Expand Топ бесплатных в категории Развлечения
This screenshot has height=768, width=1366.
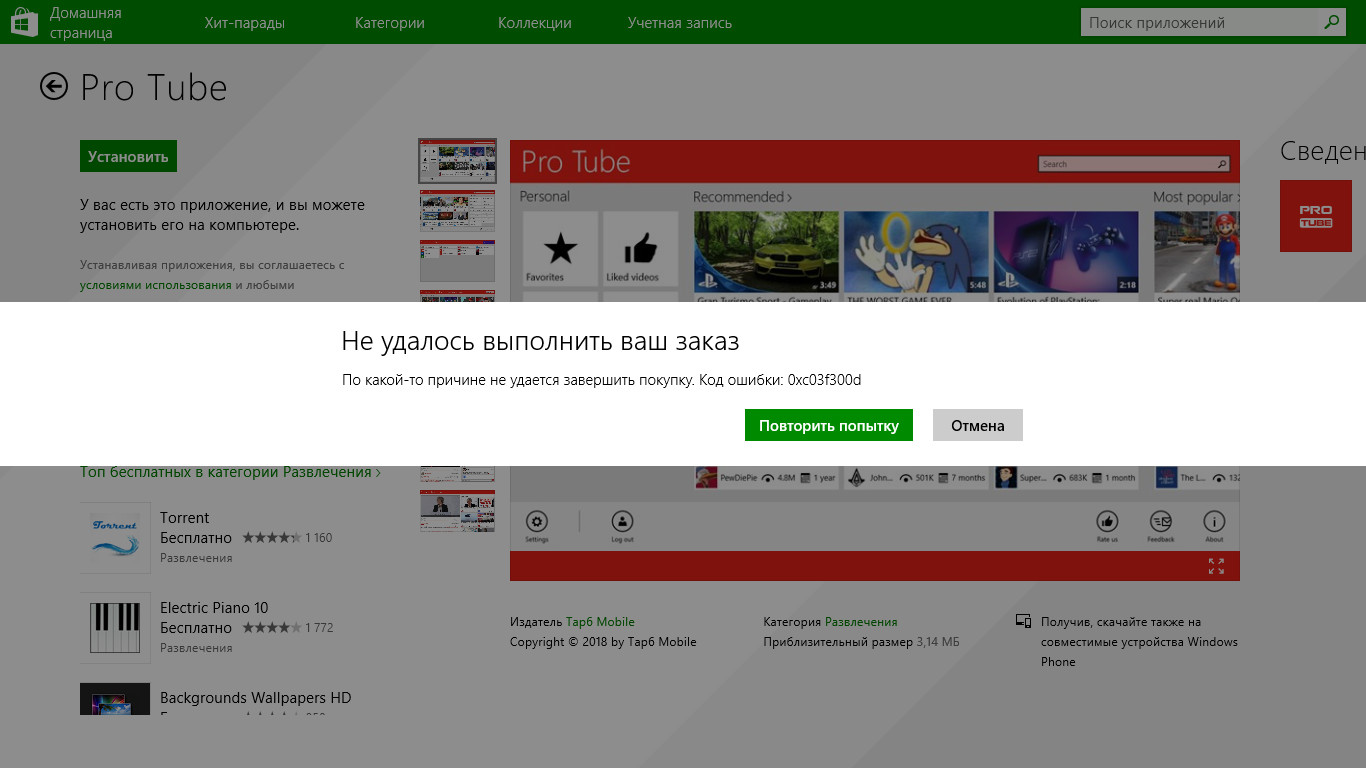click(231, 472)
